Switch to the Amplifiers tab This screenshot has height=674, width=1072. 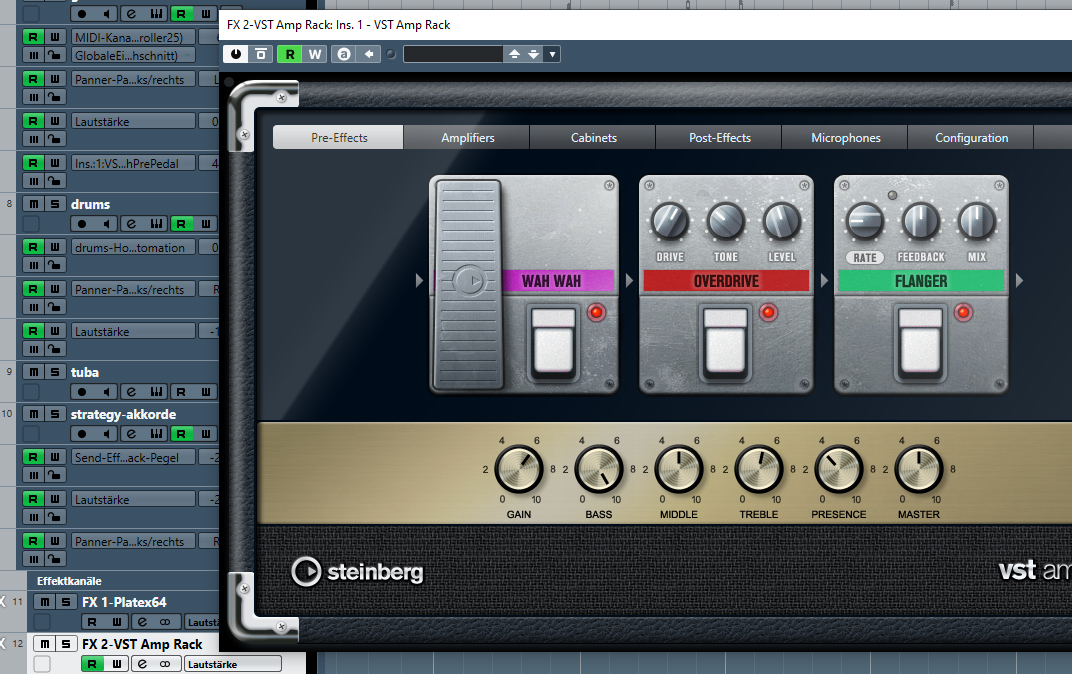(467, 137)
